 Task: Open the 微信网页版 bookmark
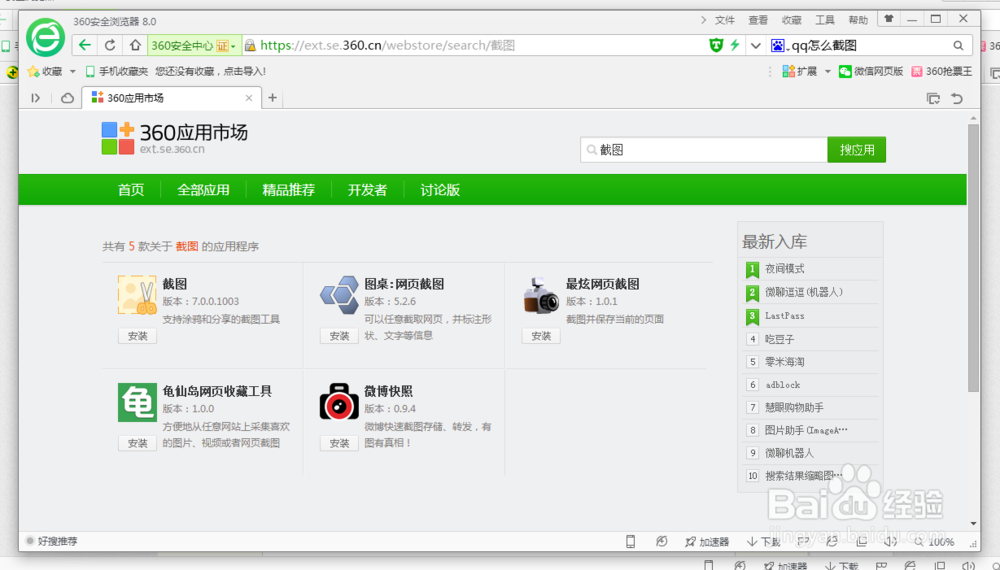[871, 71]
